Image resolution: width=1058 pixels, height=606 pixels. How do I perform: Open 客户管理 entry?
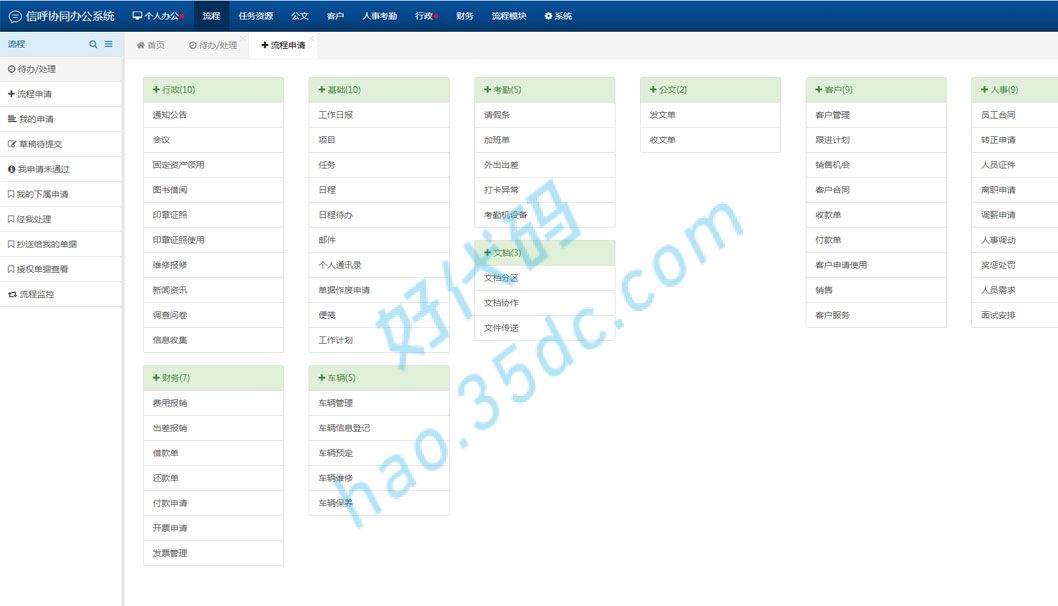coord(876,115)
